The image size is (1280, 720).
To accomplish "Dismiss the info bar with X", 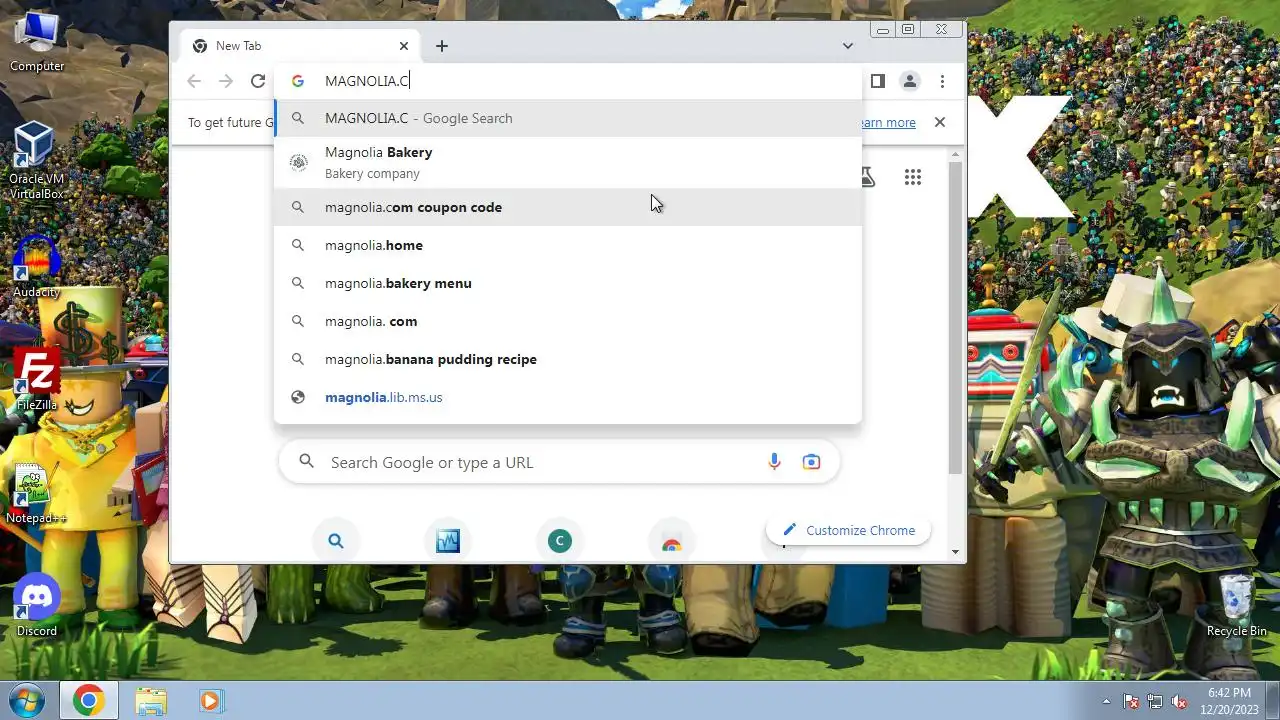I will coord(939,122).
